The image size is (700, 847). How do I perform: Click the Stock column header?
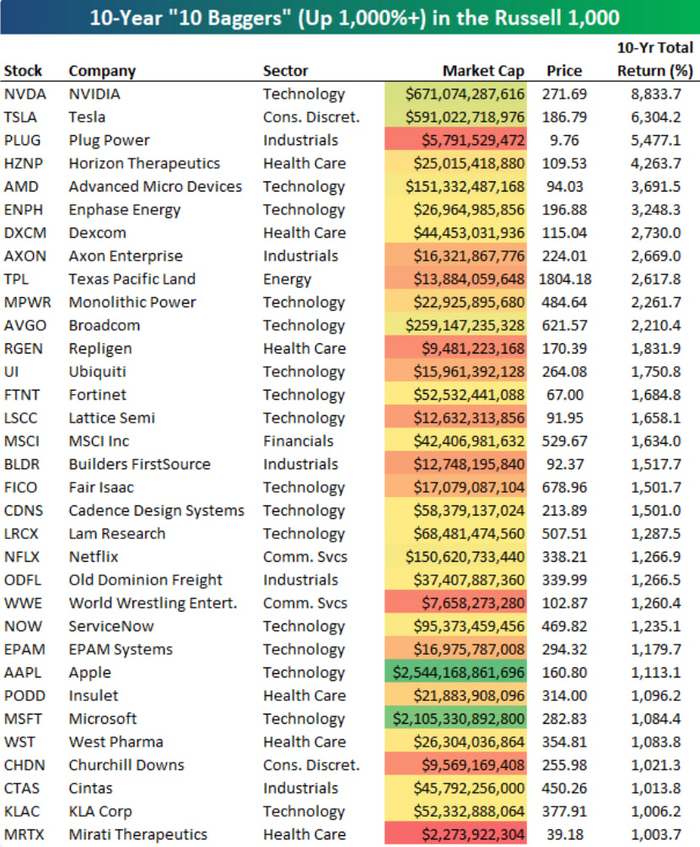click(23, 71)
